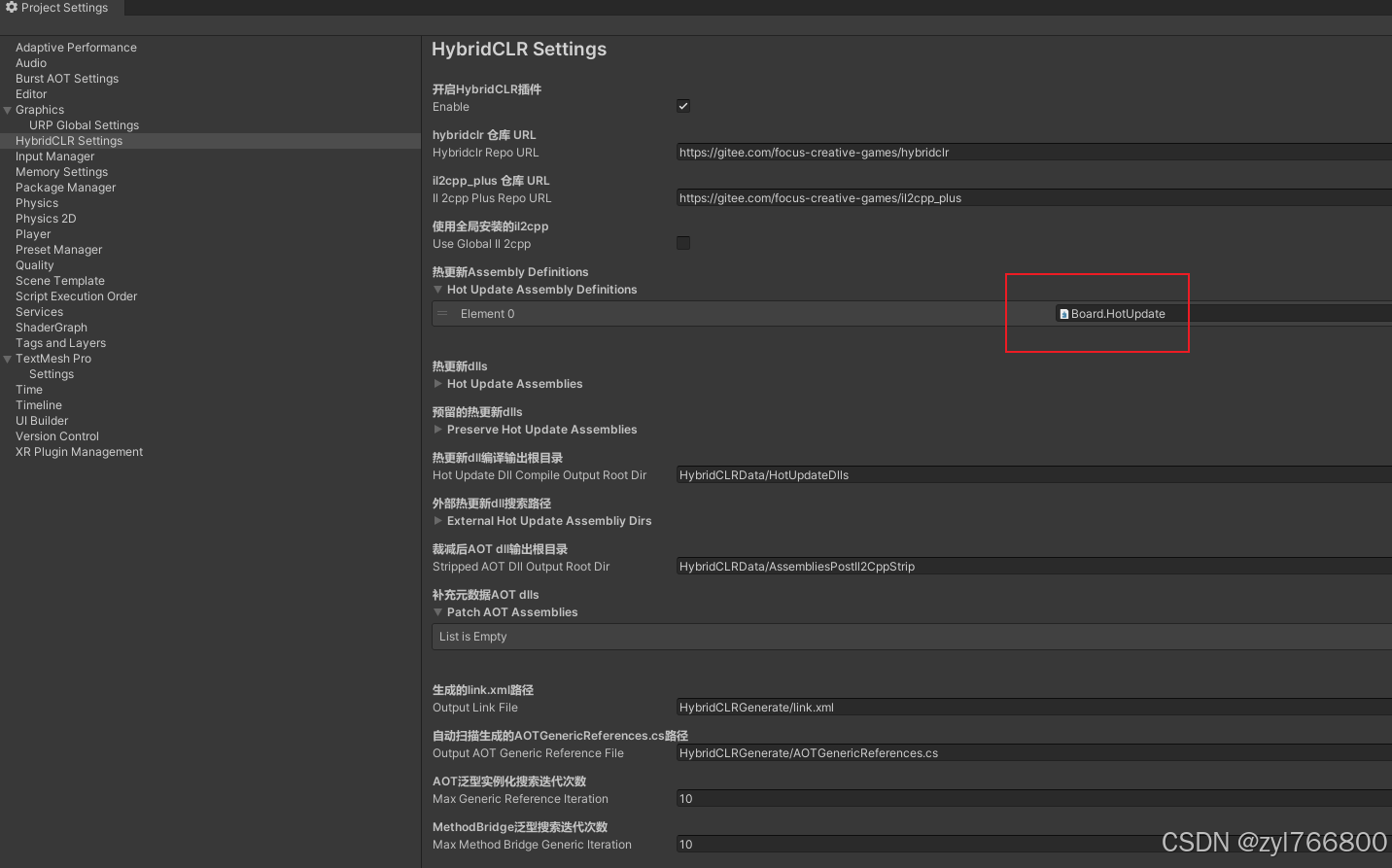Open the Player settings page

[33, 233]
